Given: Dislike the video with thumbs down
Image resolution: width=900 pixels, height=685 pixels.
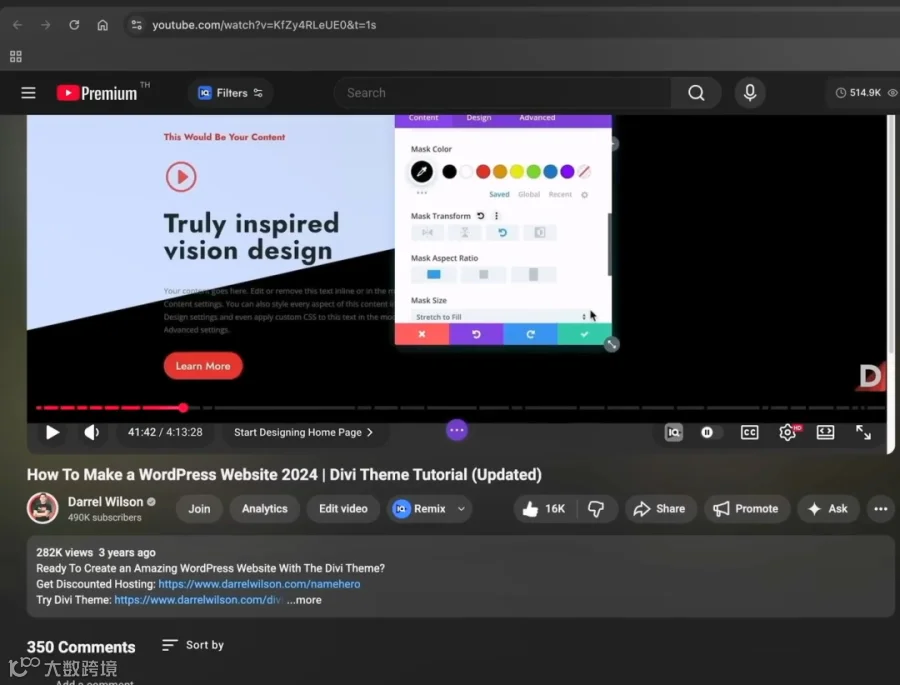Looking at the screenshot, I should pyautogui.click(x=596, y=509).
